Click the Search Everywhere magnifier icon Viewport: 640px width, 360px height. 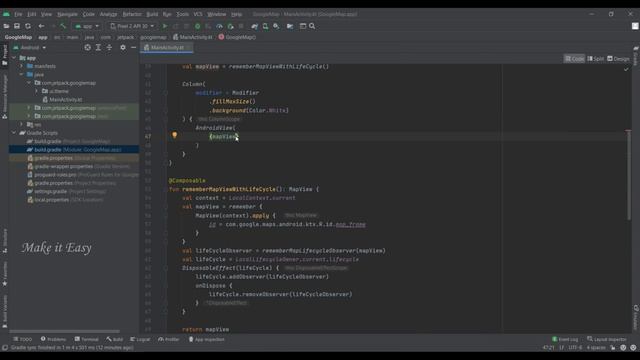point(312,26)
